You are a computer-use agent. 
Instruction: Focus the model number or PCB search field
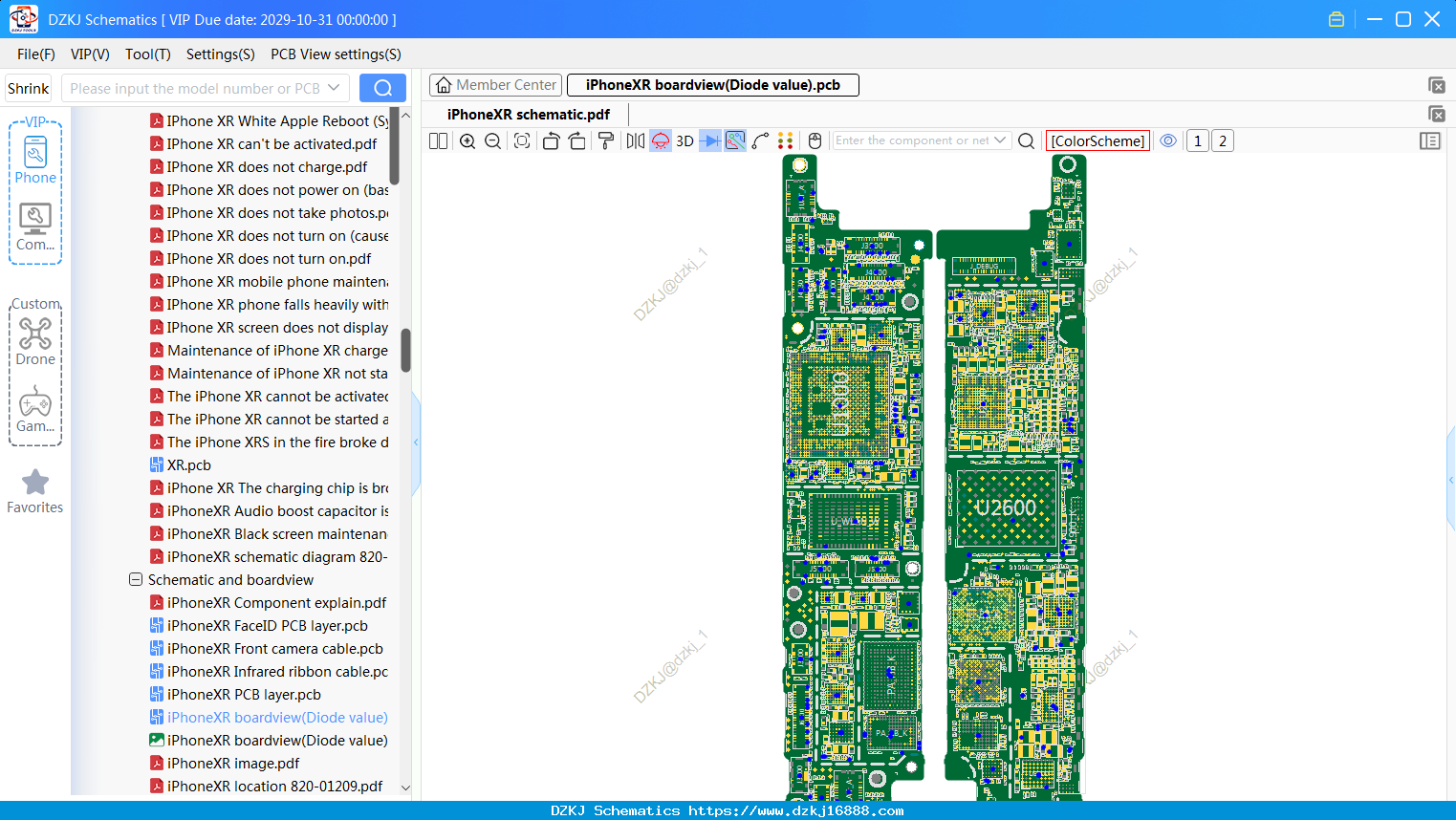(194, 88)
